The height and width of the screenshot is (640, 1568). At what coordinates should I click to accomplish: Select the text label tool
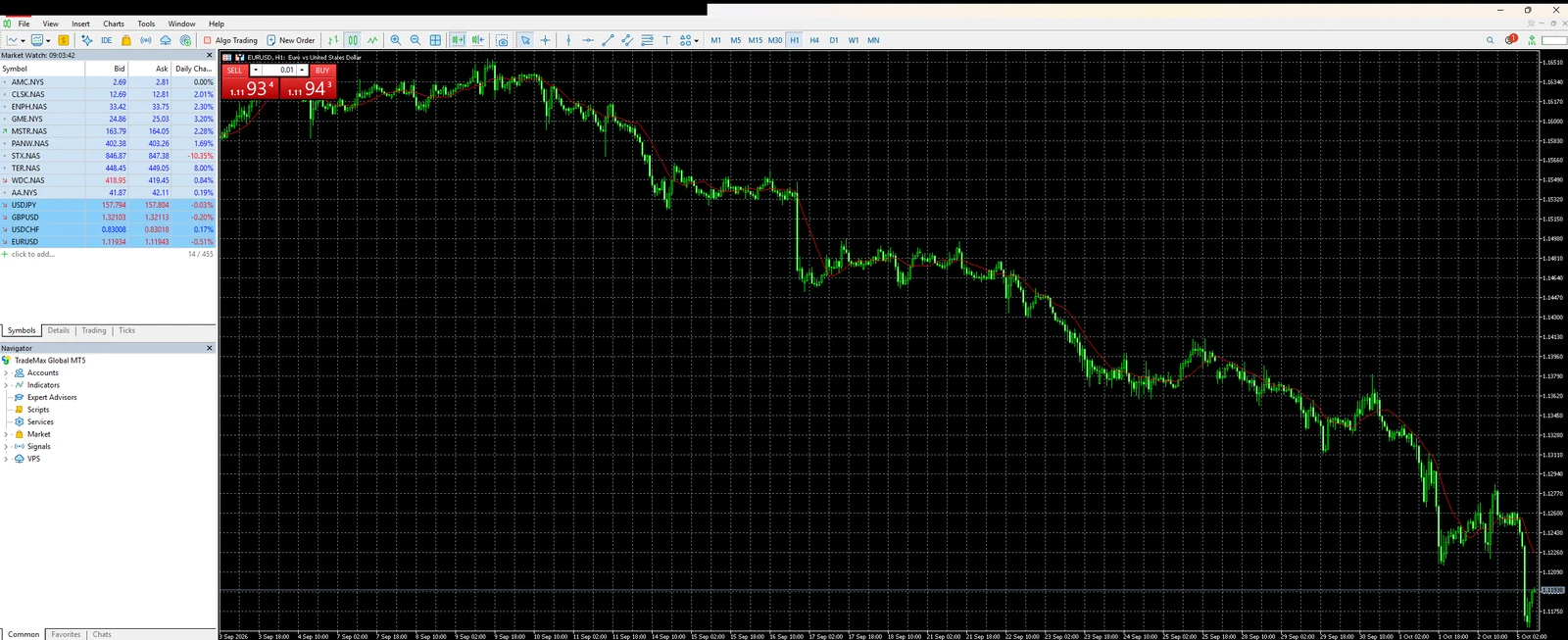click(667, 40)
